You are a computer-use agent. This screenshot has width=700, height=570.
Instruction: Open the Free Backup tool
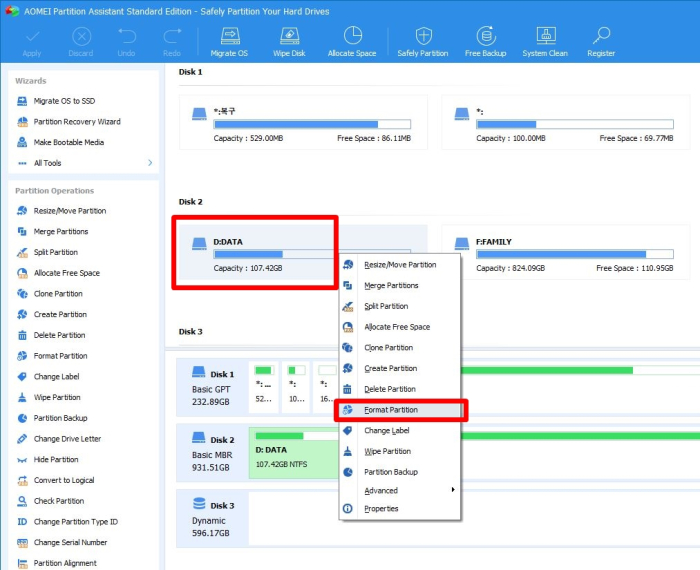click(486, 42)
